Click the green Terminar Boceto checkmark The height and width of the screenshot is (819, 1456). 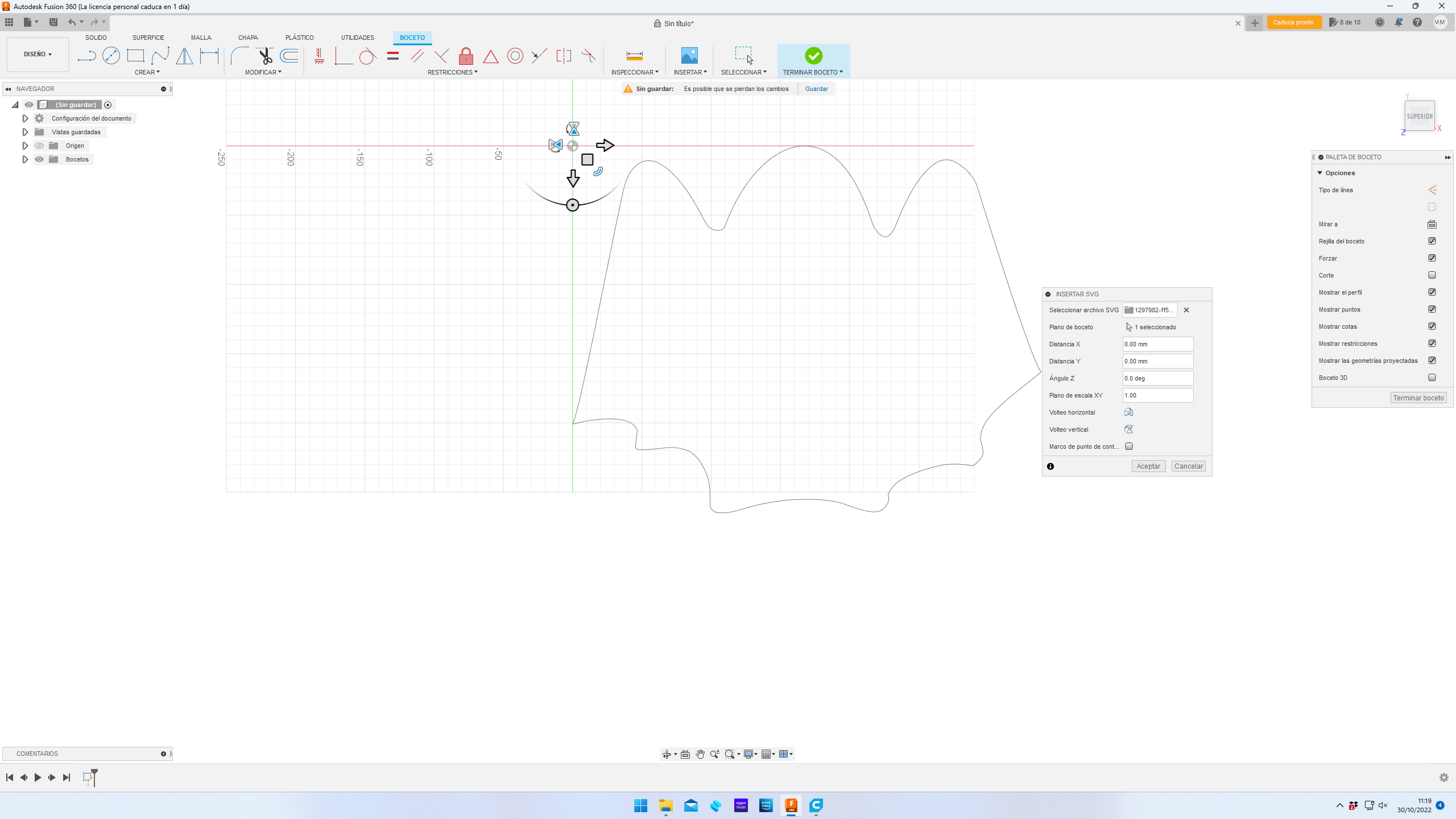point(813,56)
